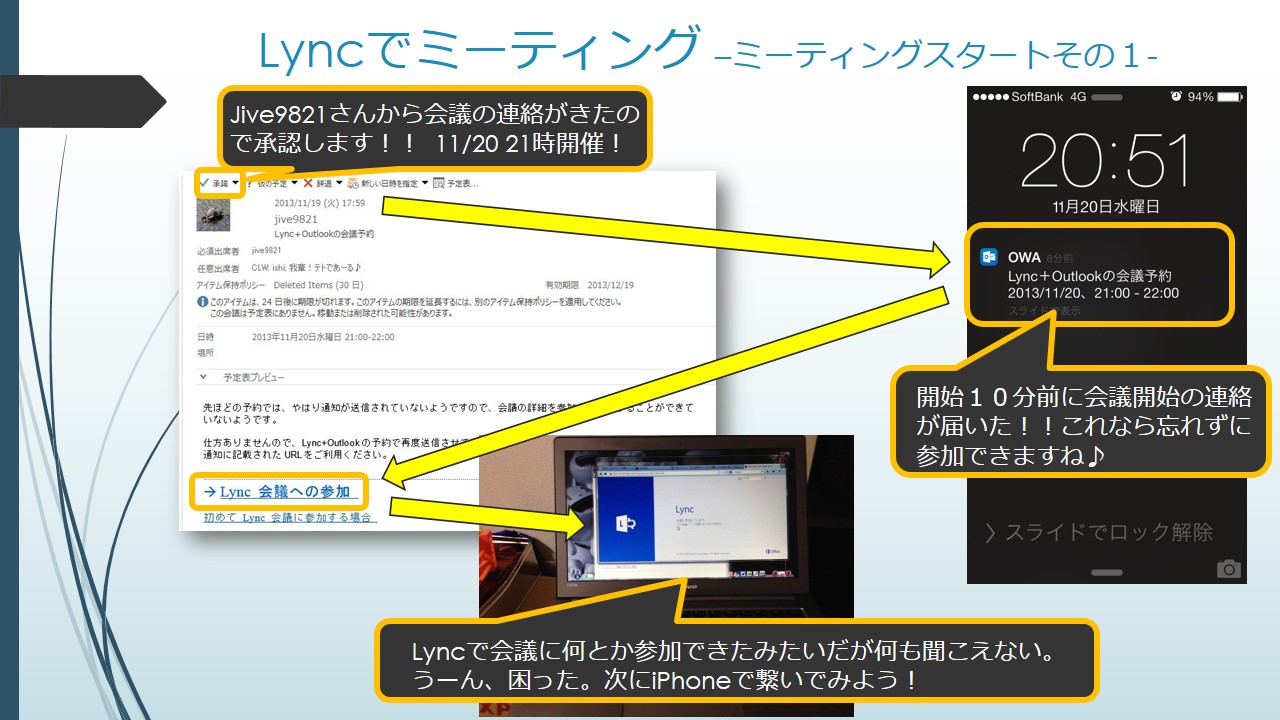Open the '初めて Lync 会議に参加する場合' link
The image size is (1280, 720).
(290, 518)
